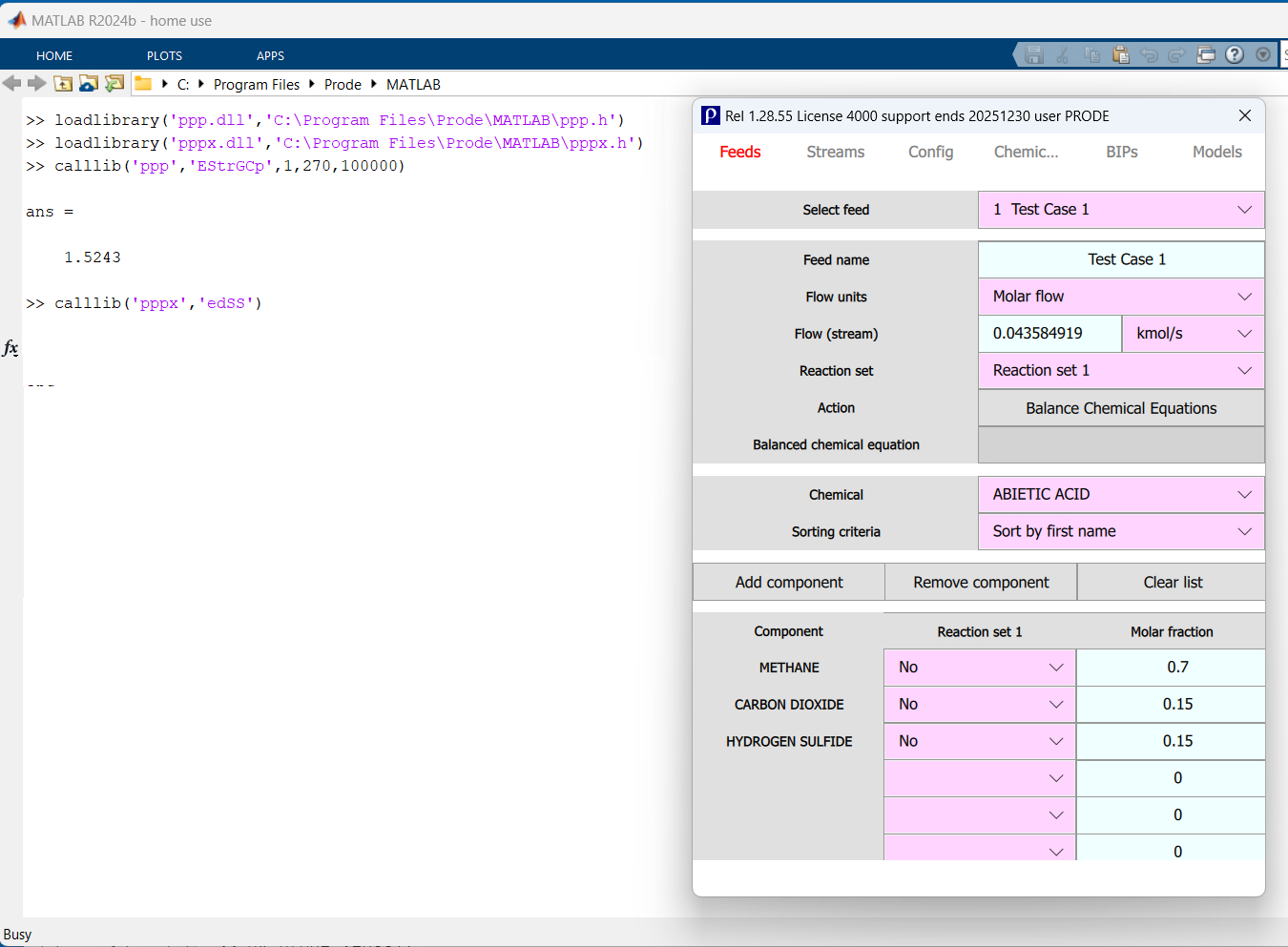
Task: Open the kmol/s unit dropdown
Action: (x=1193, y=334)
